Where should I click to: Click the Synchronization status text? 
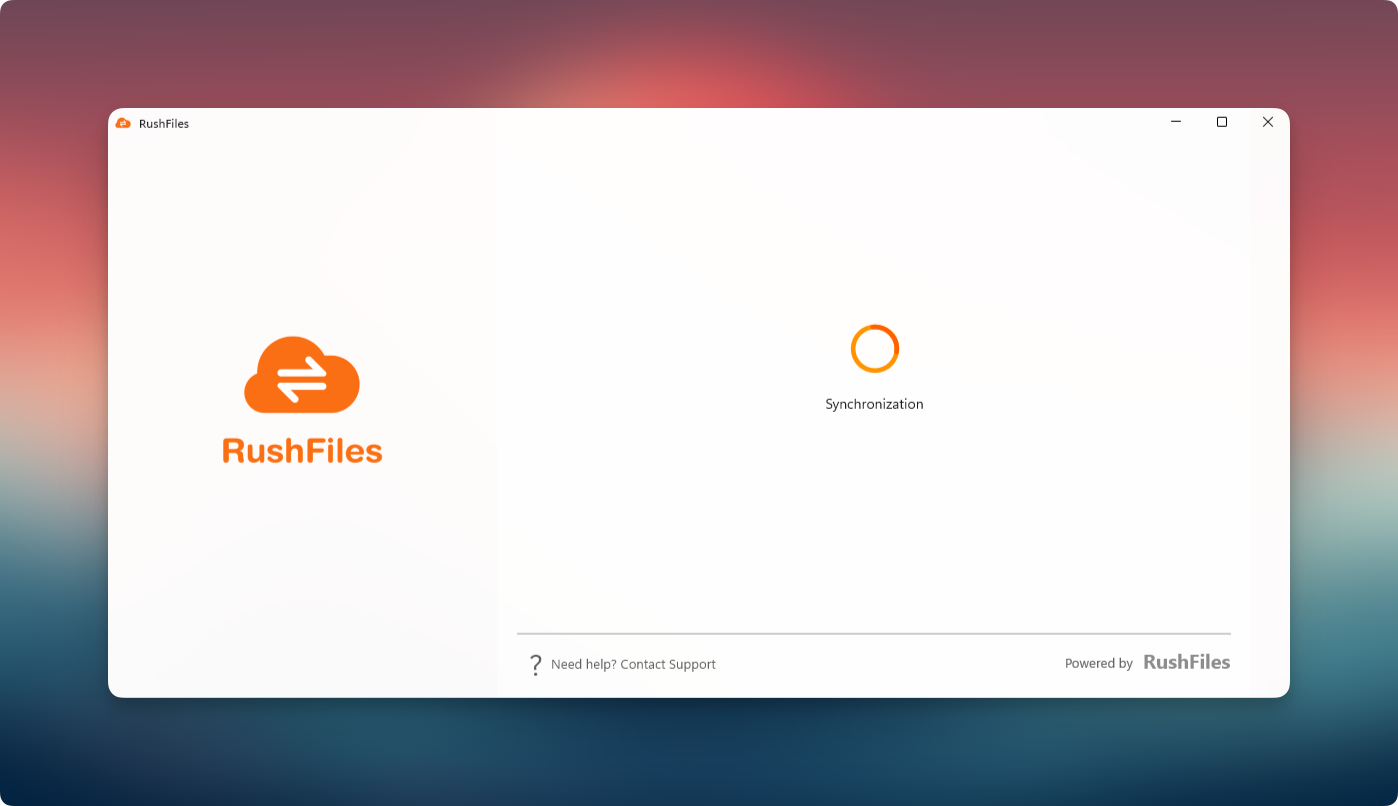tap(874, 404)
